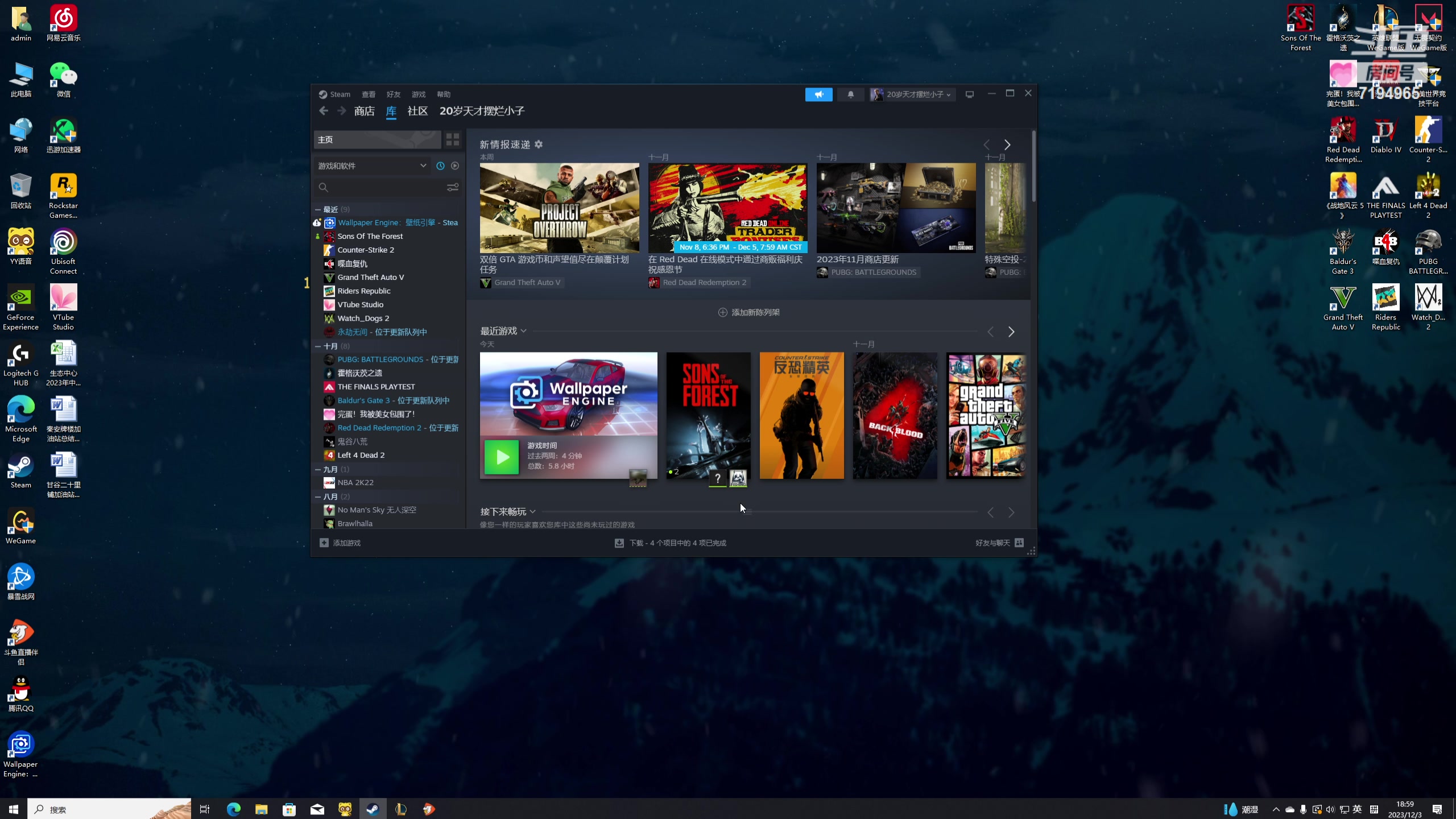The image size is (1456, 819).
Task: Open Steam client from taskbar
Action: (373, 809)
